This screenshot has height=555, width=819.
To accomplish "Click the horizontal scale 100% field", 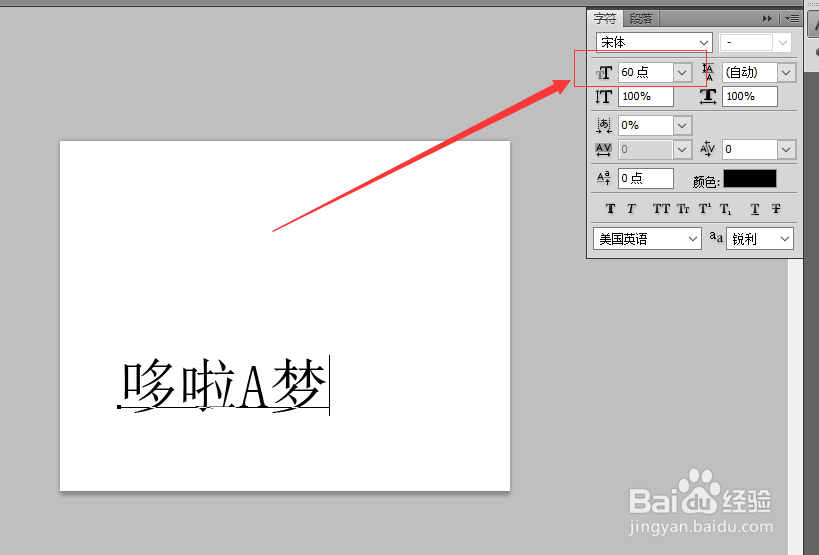I will point(750,97).
